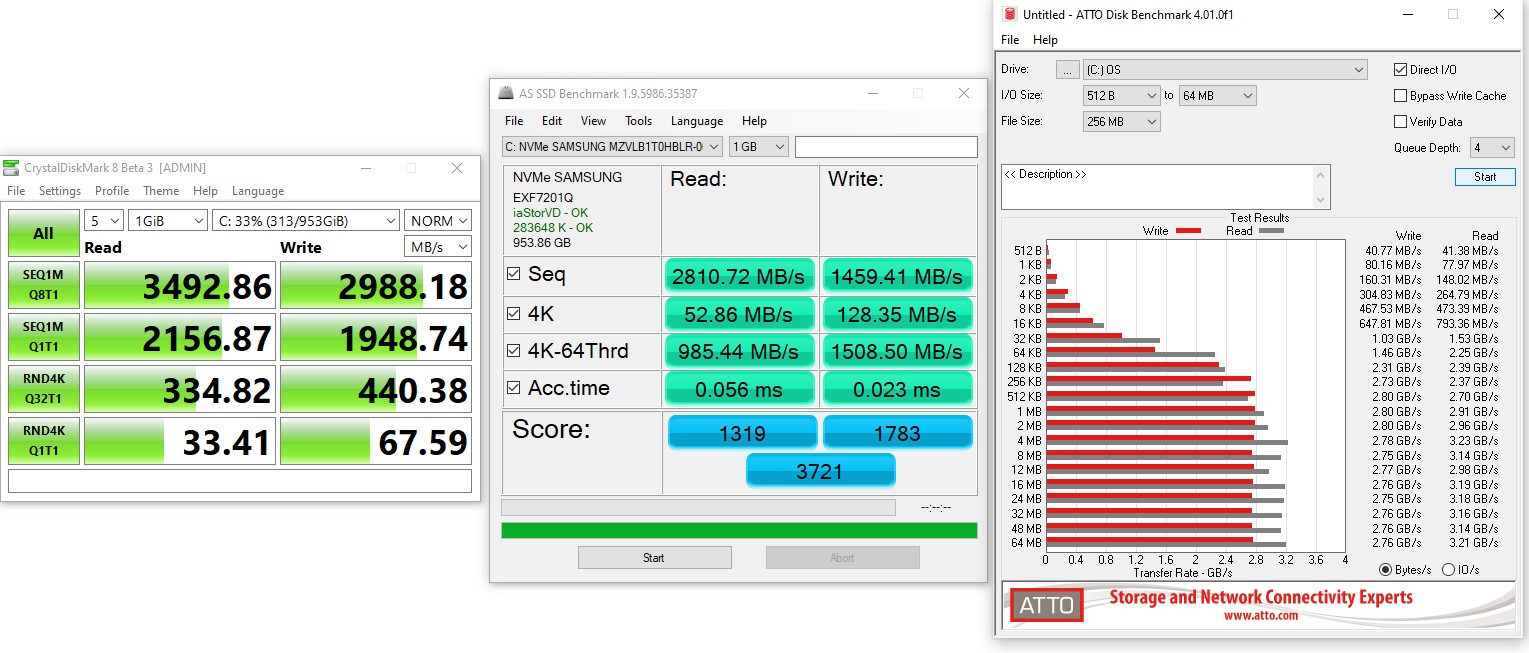Select the IO/s radio button
1529x653 pixels.
pos(1448,570)
